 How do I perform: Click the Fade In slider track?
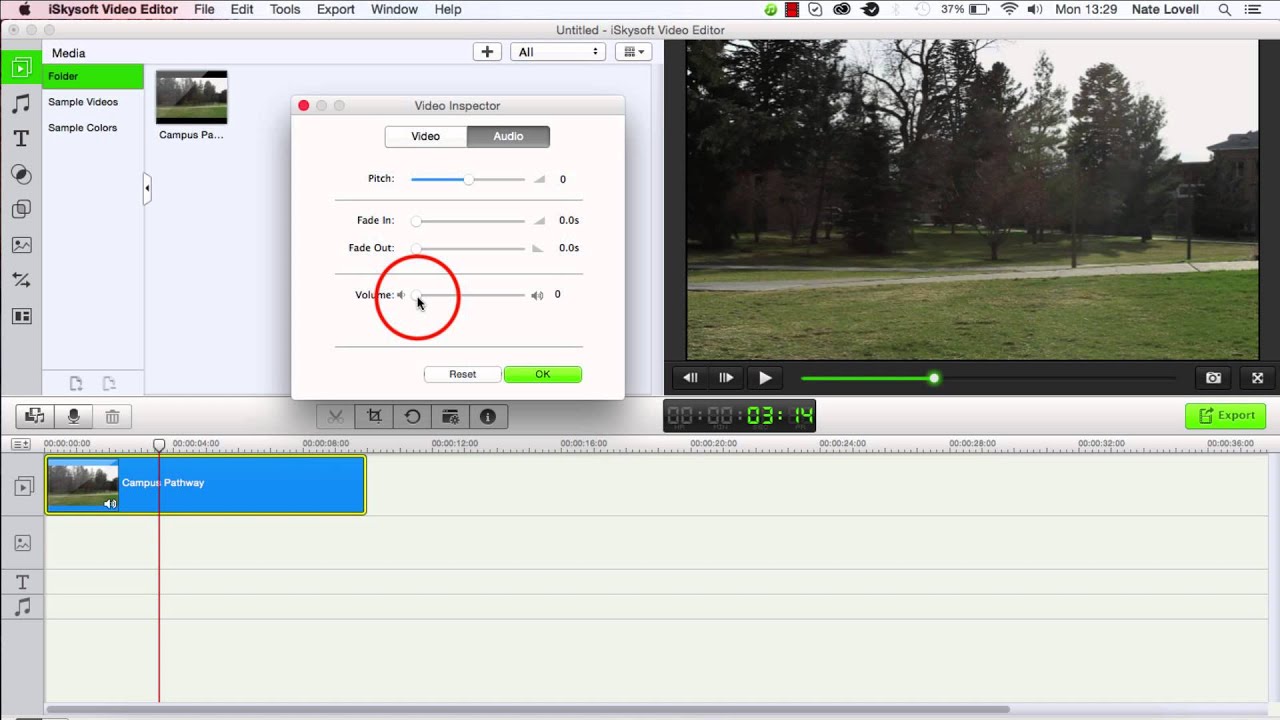[x=468, y=221]
